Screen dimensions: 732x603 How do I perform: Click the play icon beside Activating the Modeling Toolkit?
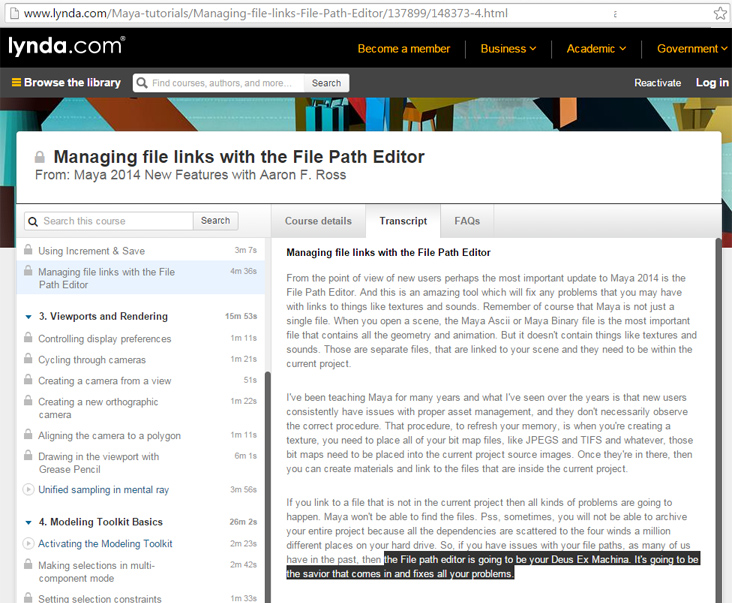click(27, 544)
